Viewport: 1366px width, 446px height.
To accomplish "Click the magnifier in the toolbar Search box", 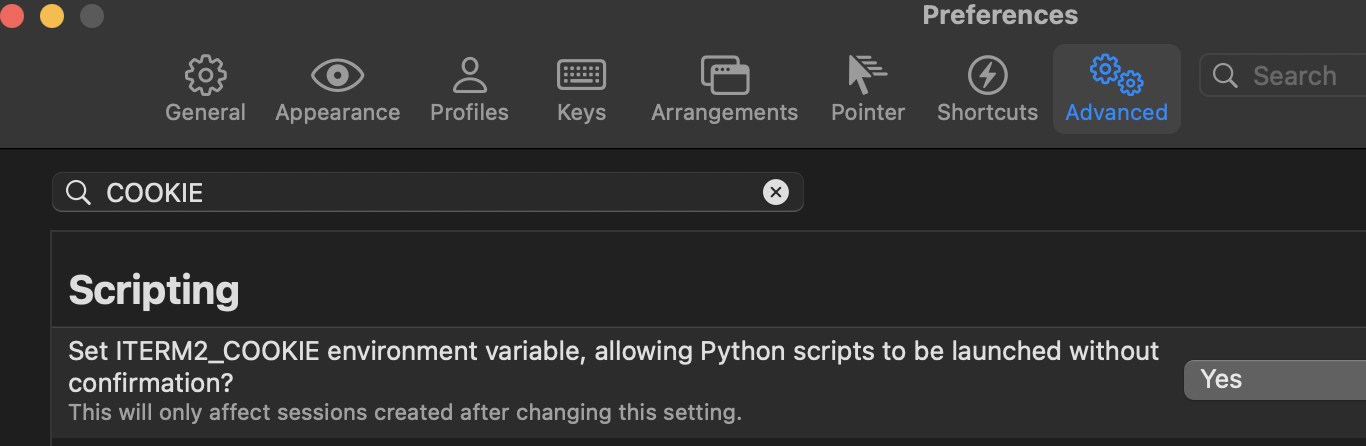I will [x=1225, y=76].
